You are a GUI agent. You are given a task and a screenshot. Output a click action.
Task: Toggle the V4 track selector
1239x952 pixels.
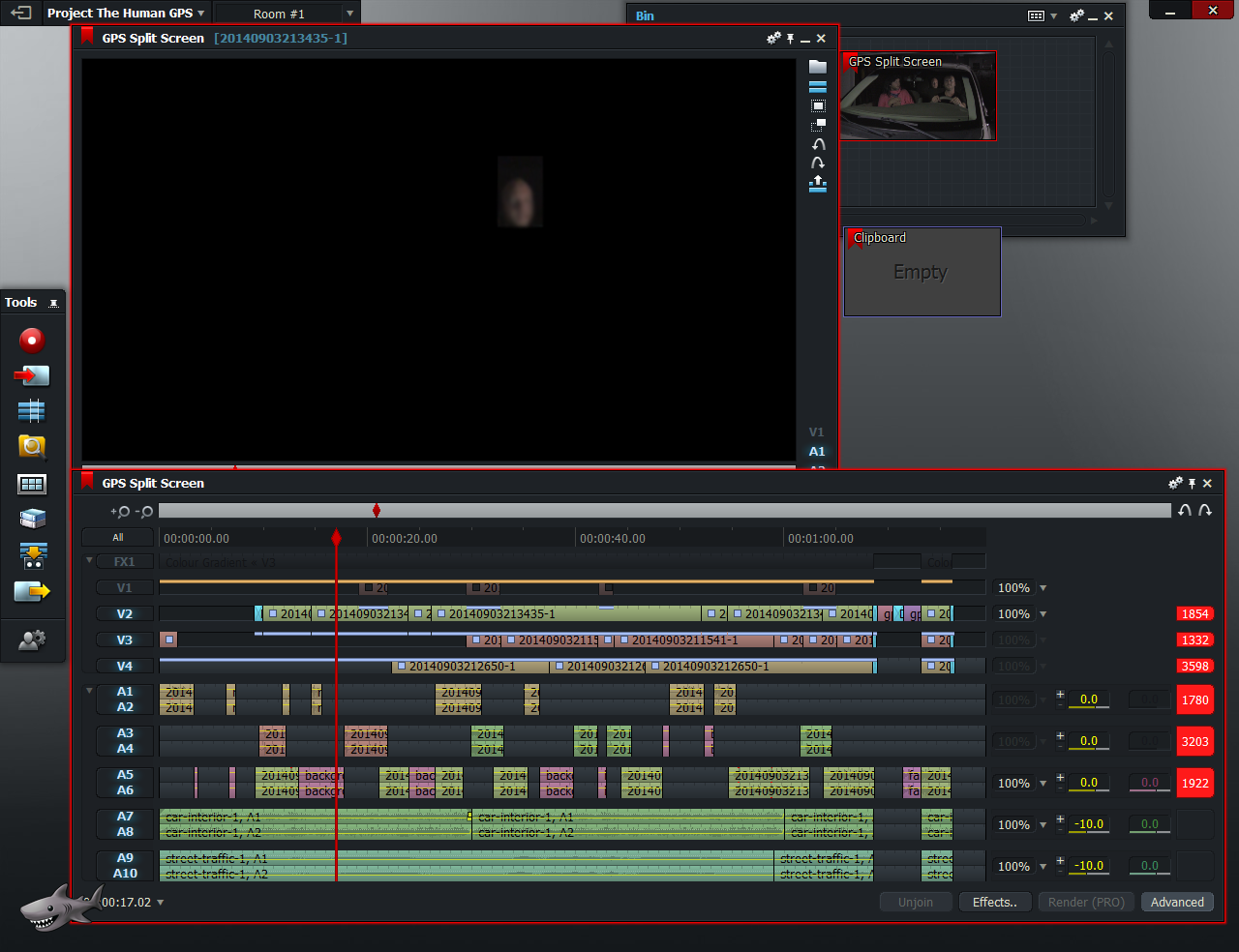(x=125, y=667)
